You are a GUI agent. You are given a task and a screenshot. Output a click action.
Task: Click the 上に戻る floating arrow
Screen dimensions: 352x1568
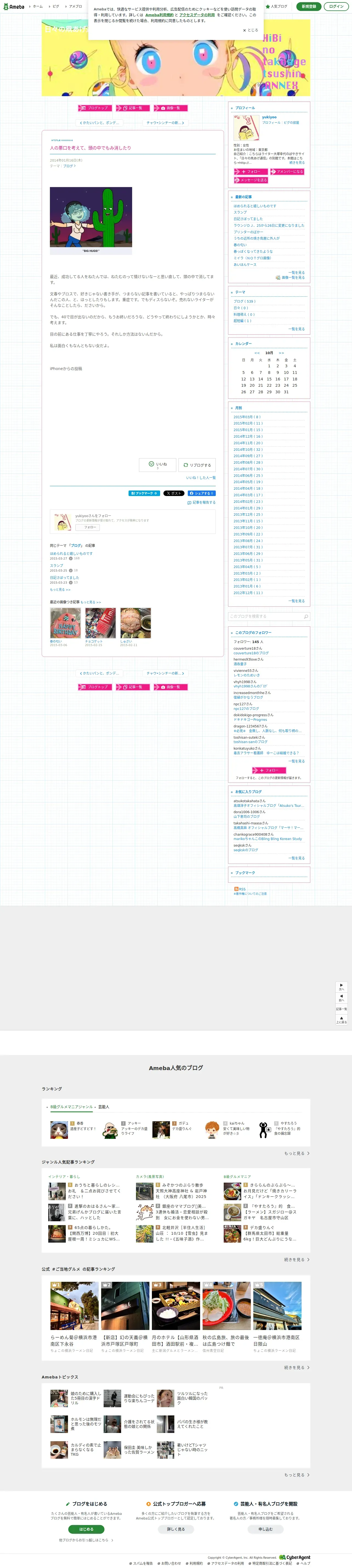341,1020
